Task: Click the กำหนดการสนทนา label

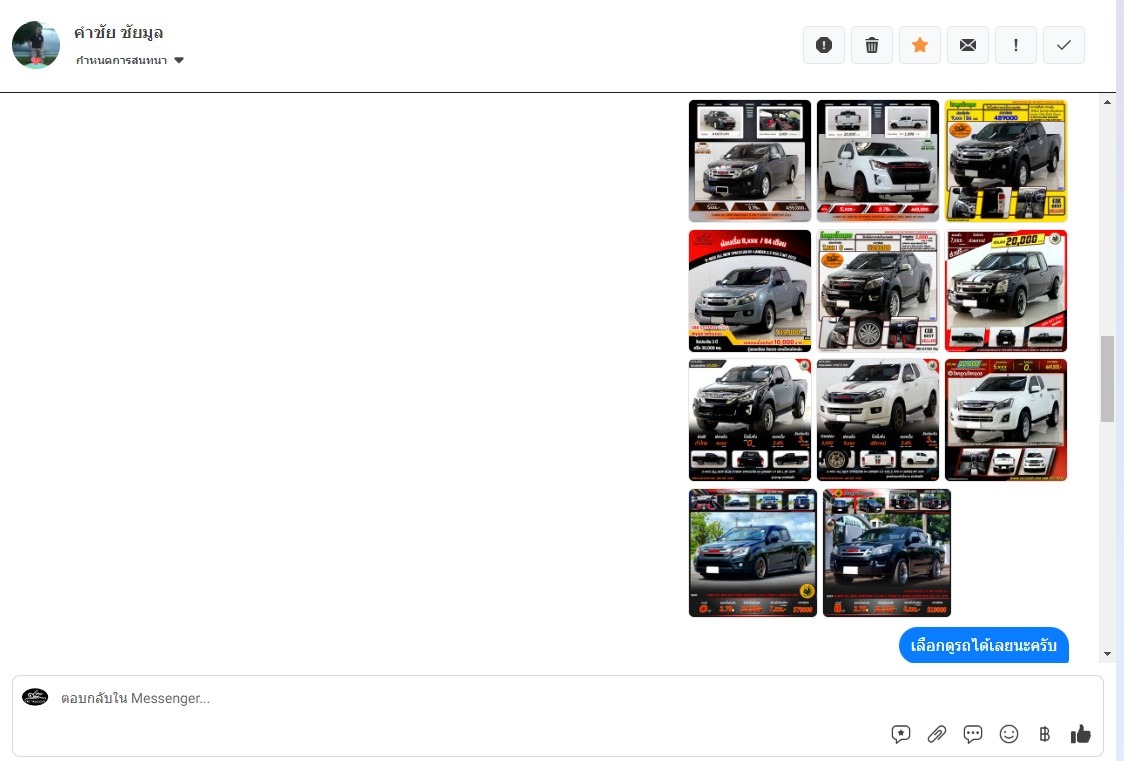Action: [x=121, y=60]
